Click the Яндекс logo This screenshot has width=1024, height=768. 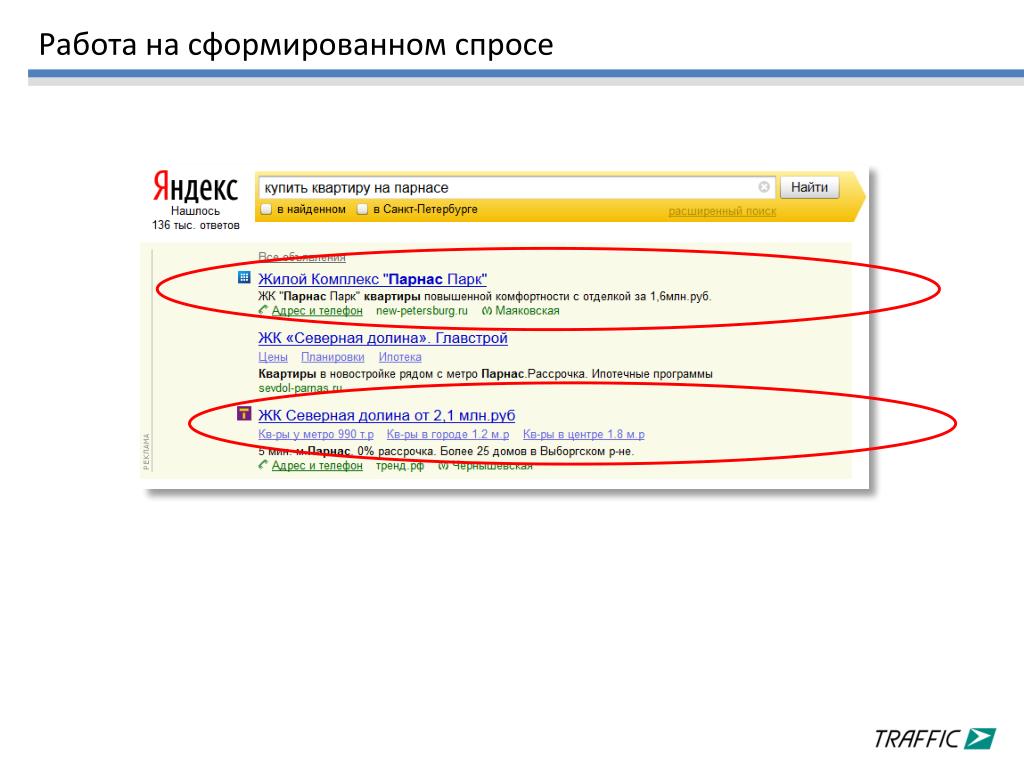(195, 187)
